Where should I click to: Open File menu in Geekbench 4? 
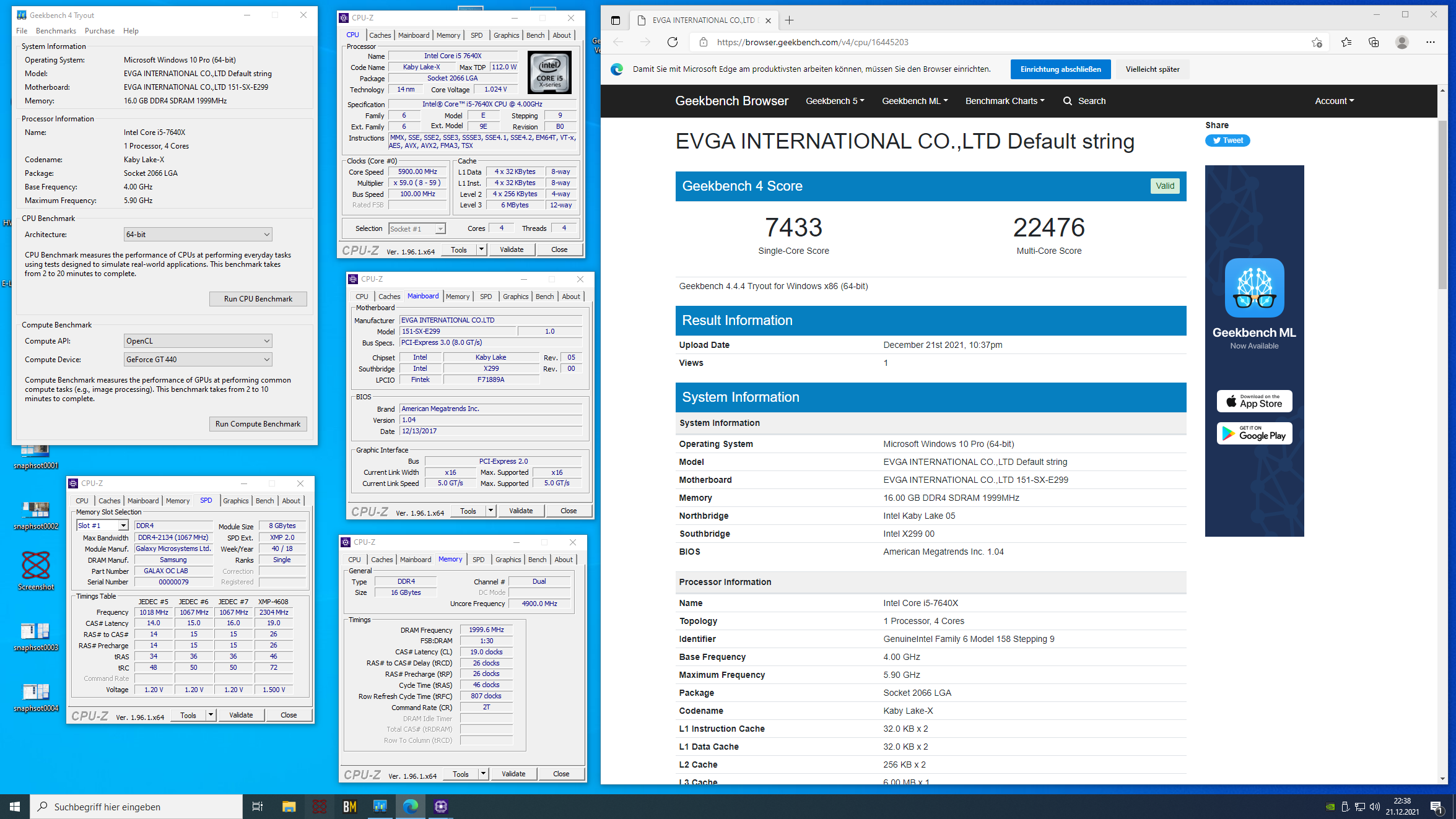click(22, 31)
